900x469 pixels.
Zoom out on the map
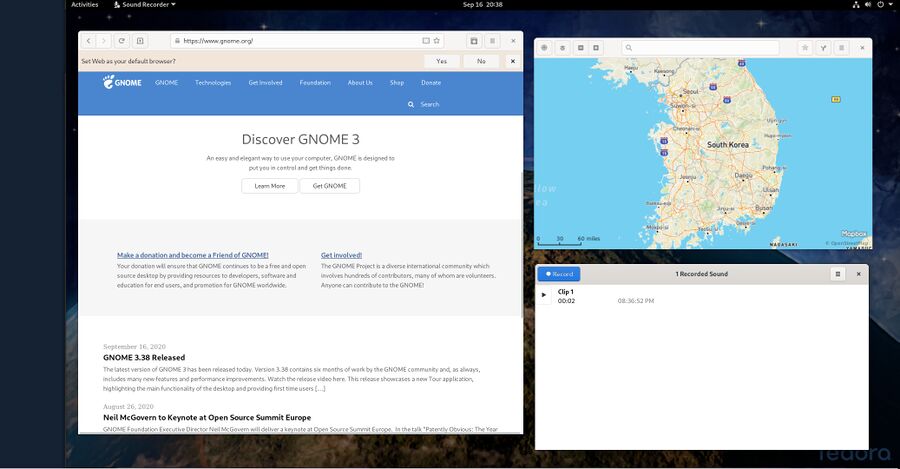(581, 48)
